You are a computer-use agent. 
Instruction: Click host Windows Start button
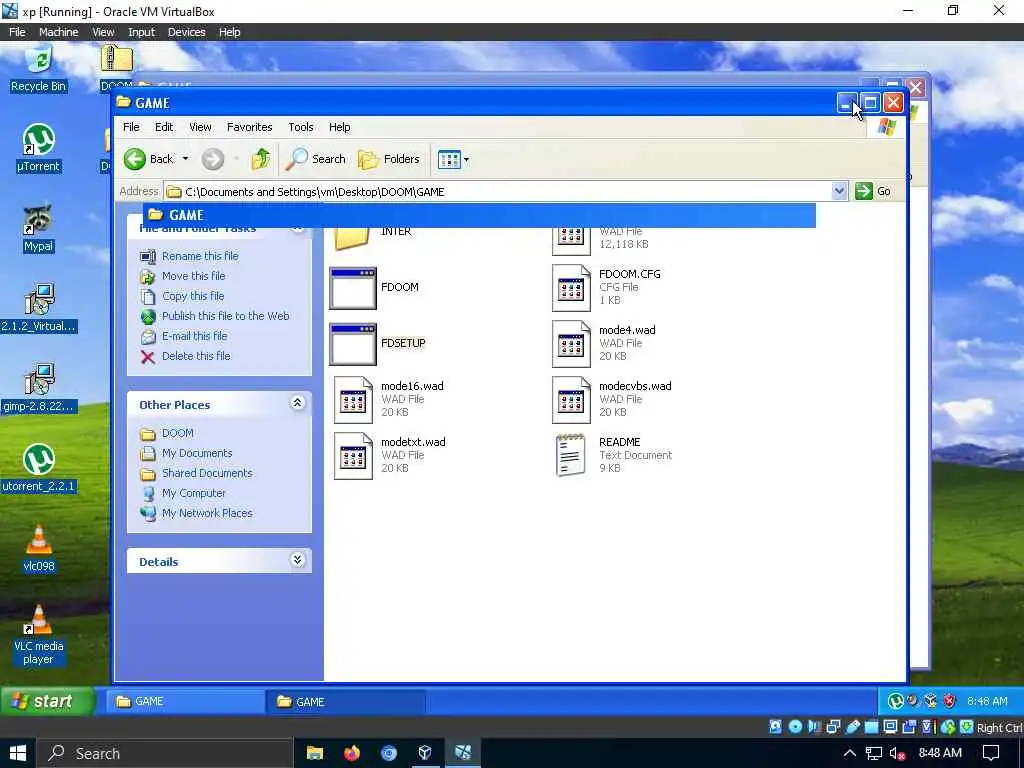[17, 754]
